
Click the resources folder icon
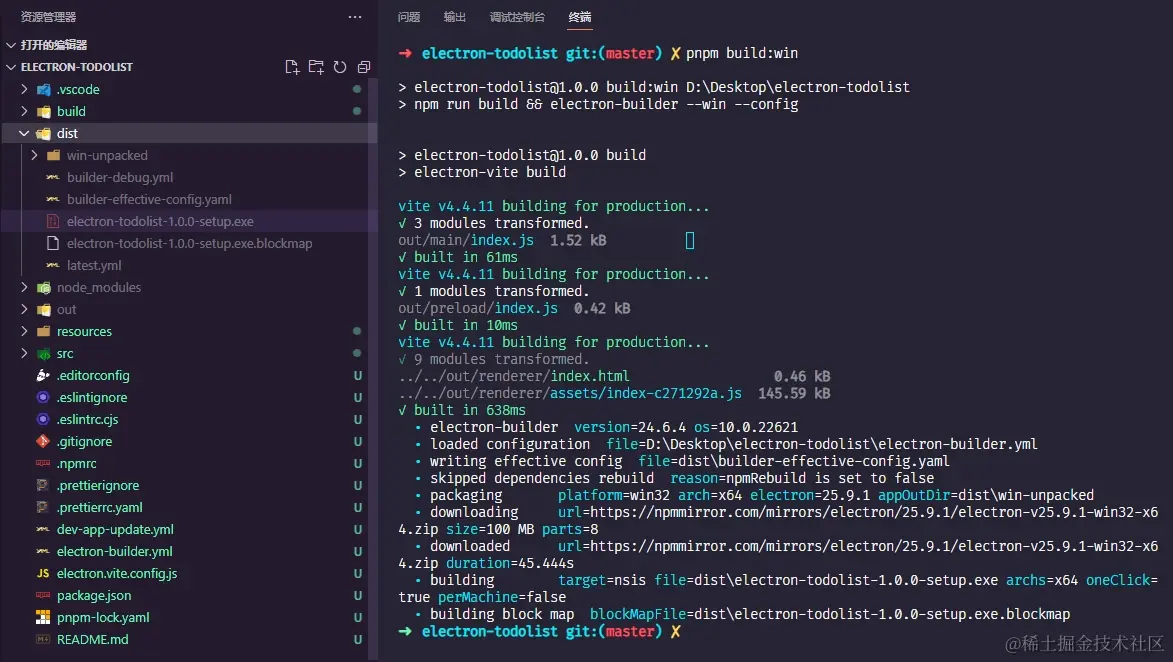tap(43, 331)
